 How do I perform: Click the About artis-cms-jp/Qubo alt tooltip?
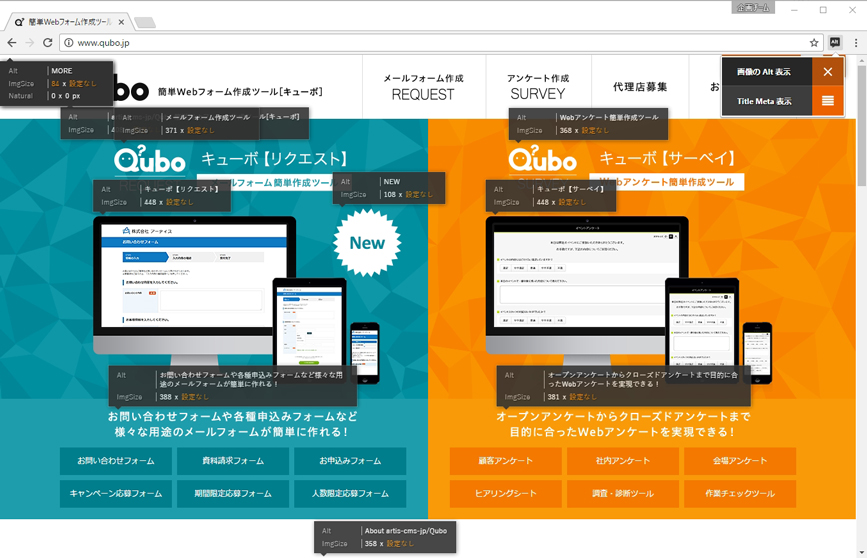[x=385, y=537]
